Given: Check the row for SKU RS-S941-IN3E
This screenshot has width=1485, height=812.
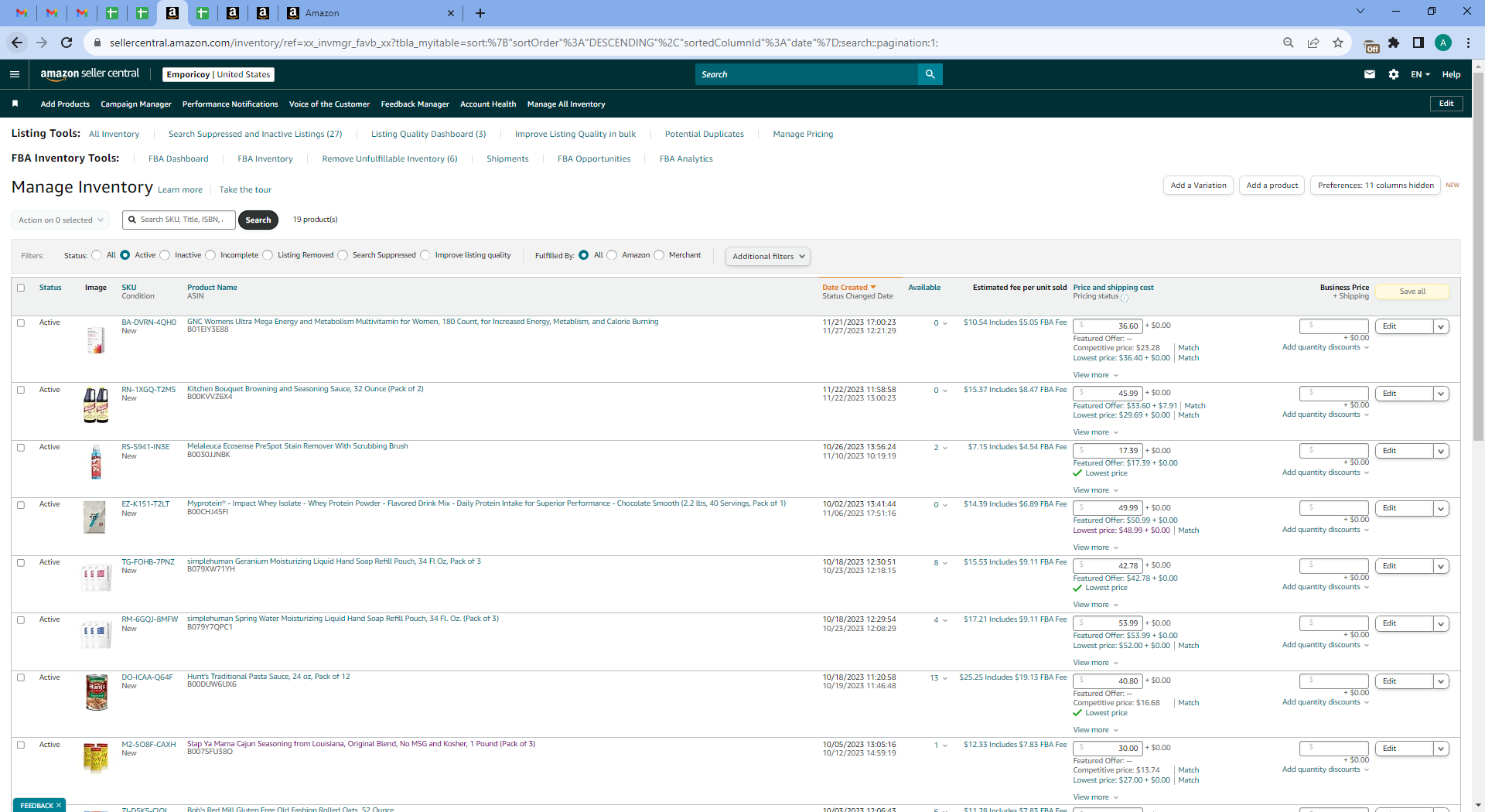Looking at the screenshot, I should point(21,448).
